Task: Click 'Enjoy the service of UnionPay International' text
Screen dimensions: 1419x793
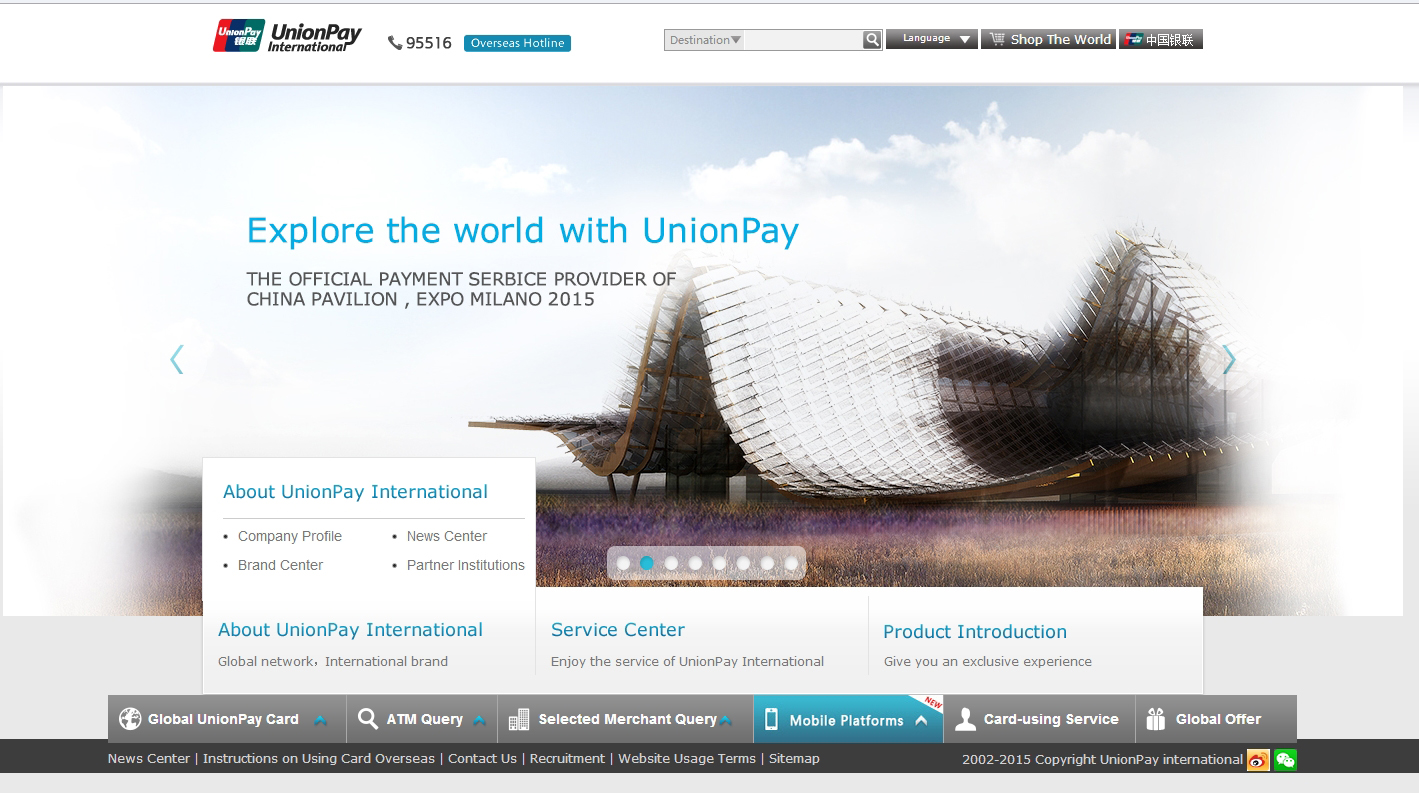Action: [687, 661]
